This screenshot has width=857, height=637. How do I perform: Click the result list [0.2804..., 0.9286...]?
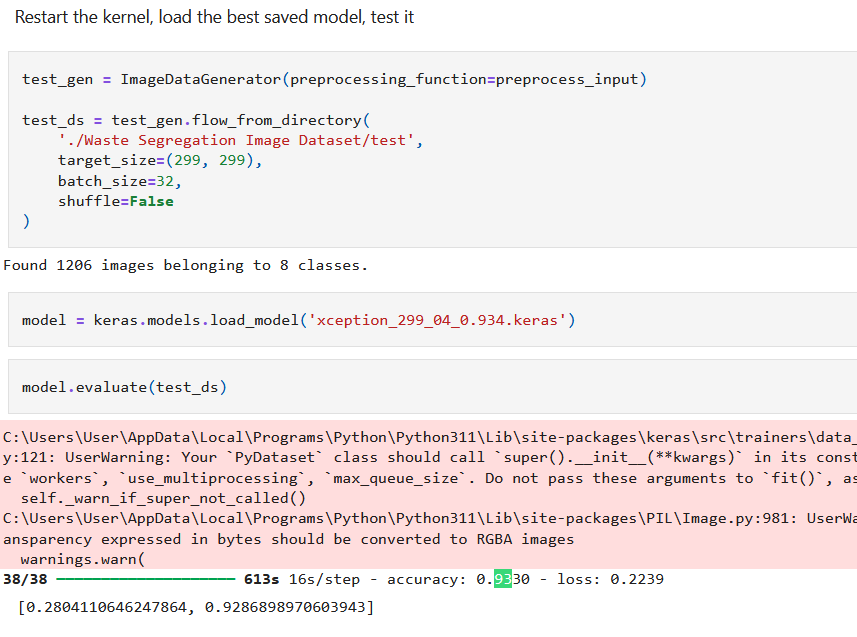[x=196, y=607]
